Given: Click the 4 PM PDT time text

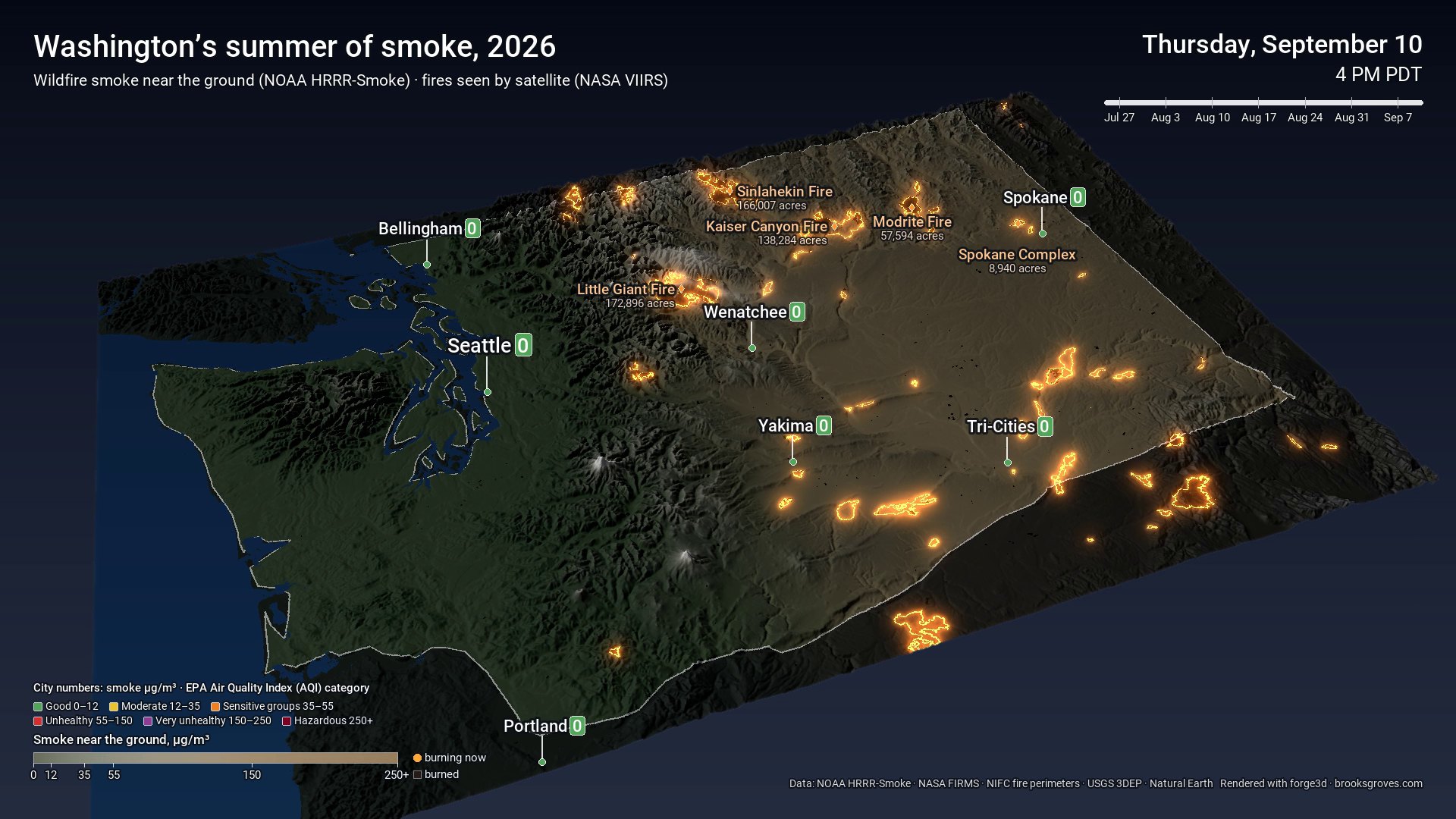Looking at the screenshot, I should click(1379, 75).
